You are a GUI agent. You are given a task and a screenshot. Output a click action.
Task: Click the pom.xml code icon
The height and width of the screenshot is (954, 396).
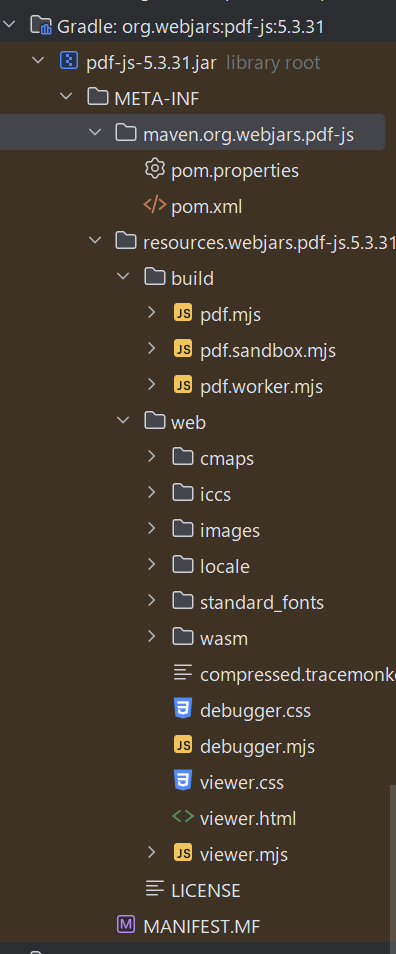(155, 205)
